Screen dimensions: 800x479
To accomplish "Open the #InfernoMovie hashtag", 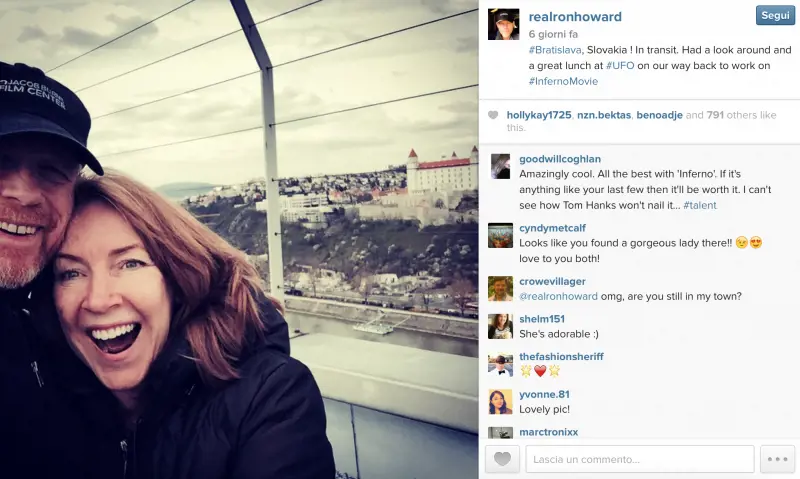I will (563, 81).
